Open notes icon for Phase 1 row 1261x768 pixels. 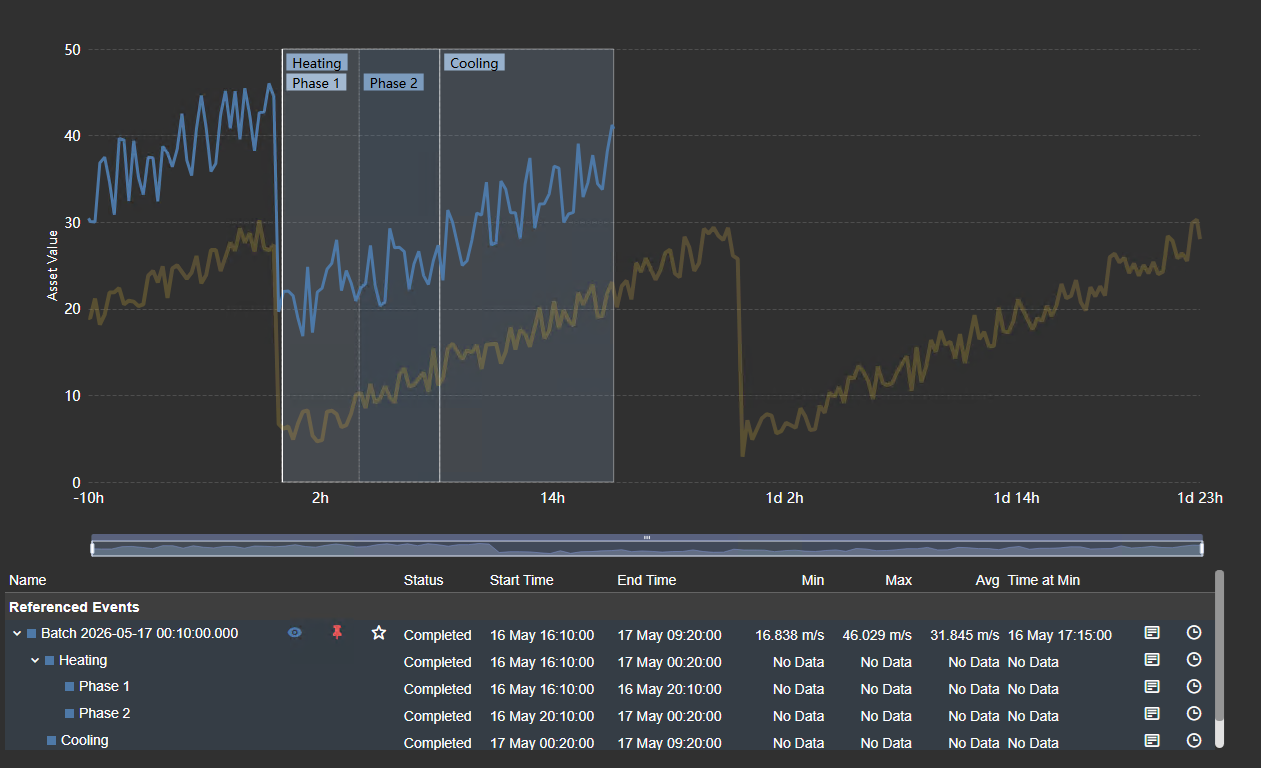(1152, 687)
